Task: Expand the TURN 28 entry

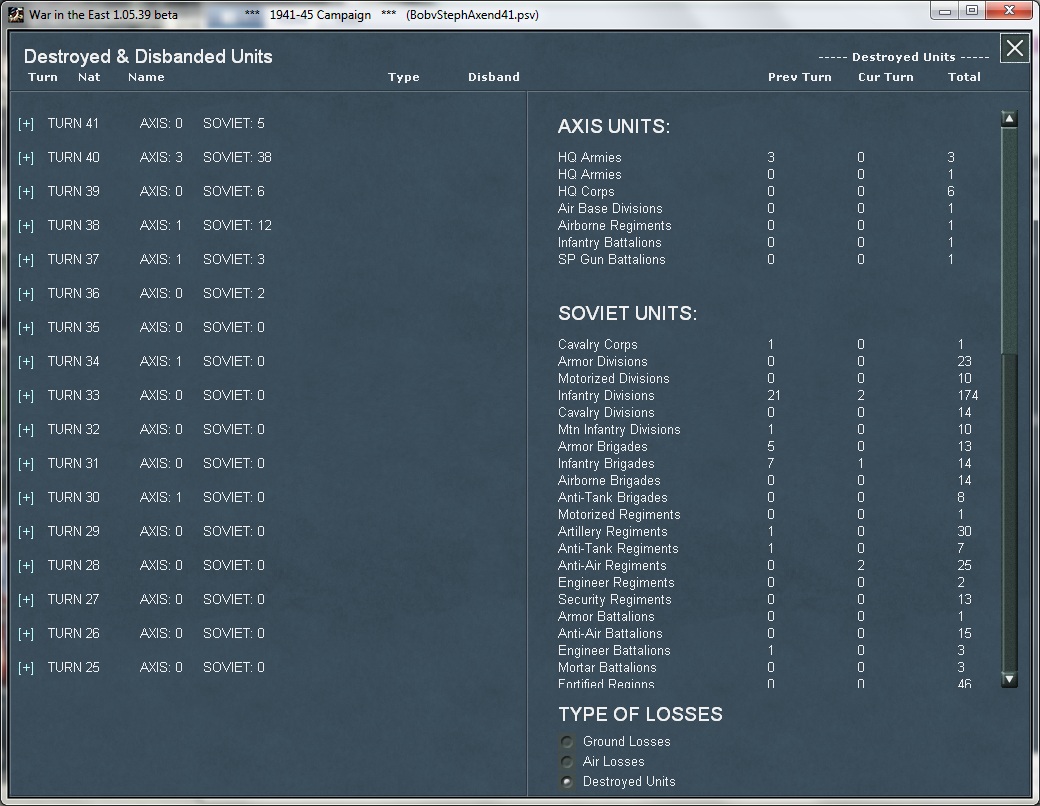Action: 26,566
